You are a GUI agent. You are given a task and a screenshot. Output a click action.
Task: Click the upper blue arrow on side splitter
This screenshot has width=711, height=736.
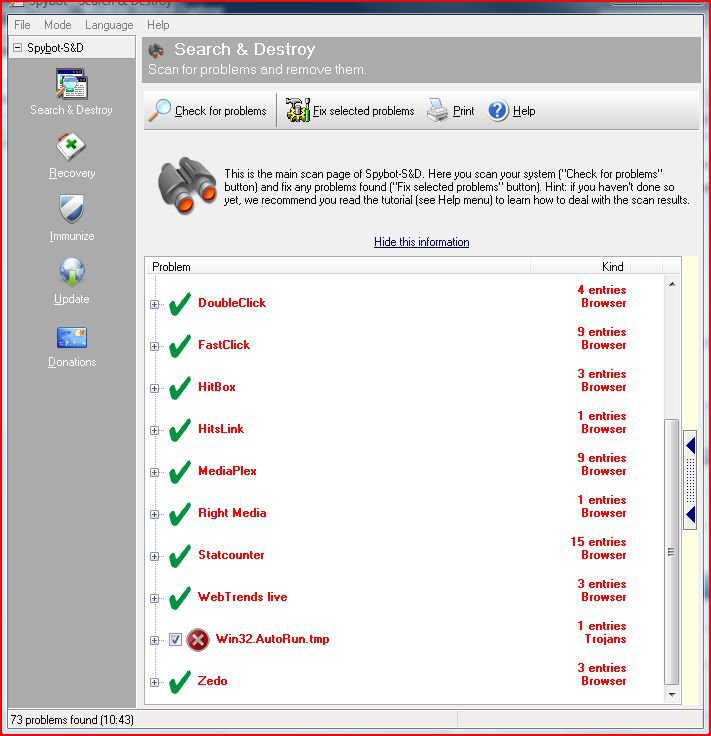click(x=690, y=445)
